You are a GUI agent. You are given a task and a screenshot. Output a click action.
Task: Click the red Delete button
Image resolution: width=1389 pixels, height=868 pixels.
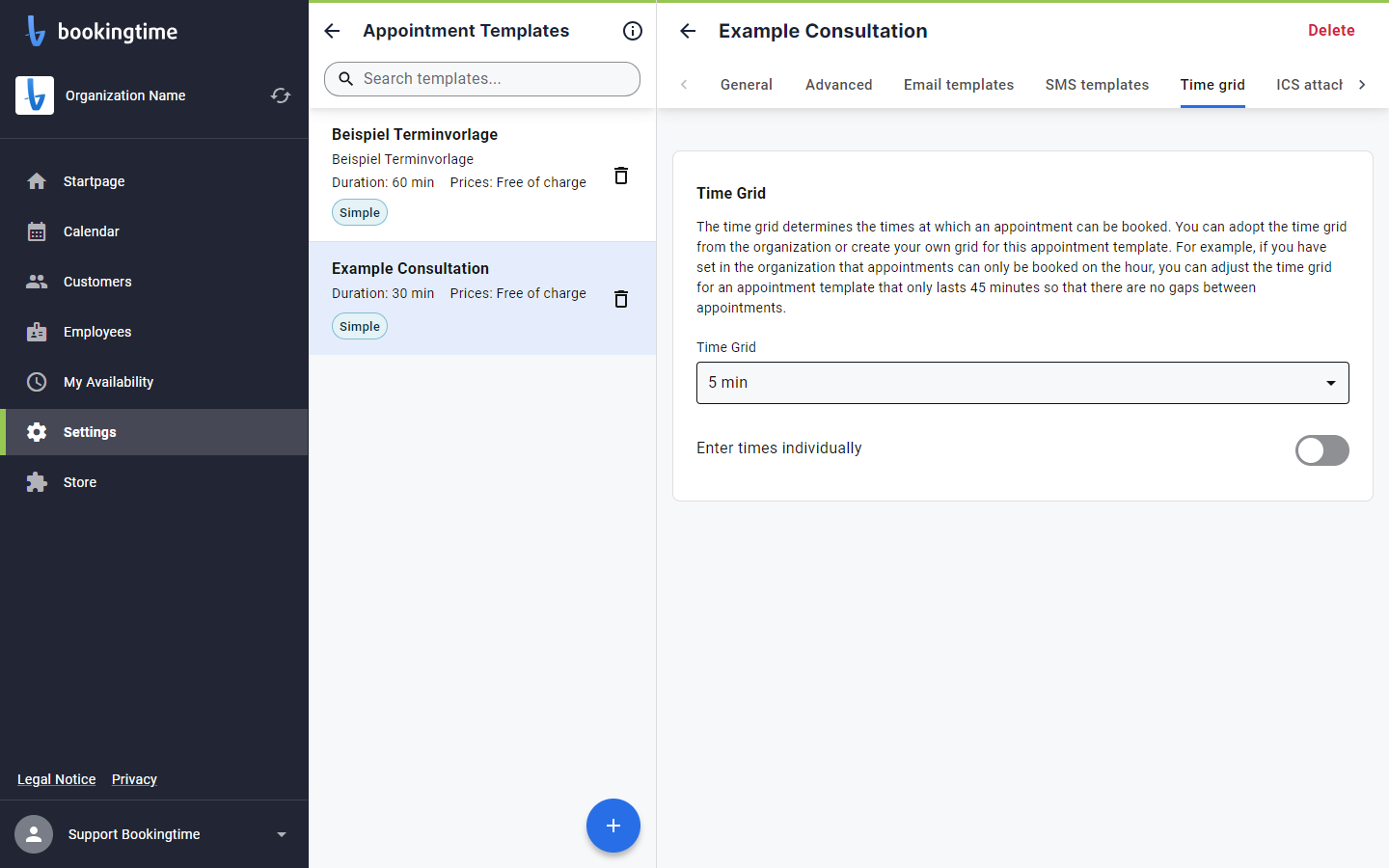pyautogui.click(x=1331, y=31)
